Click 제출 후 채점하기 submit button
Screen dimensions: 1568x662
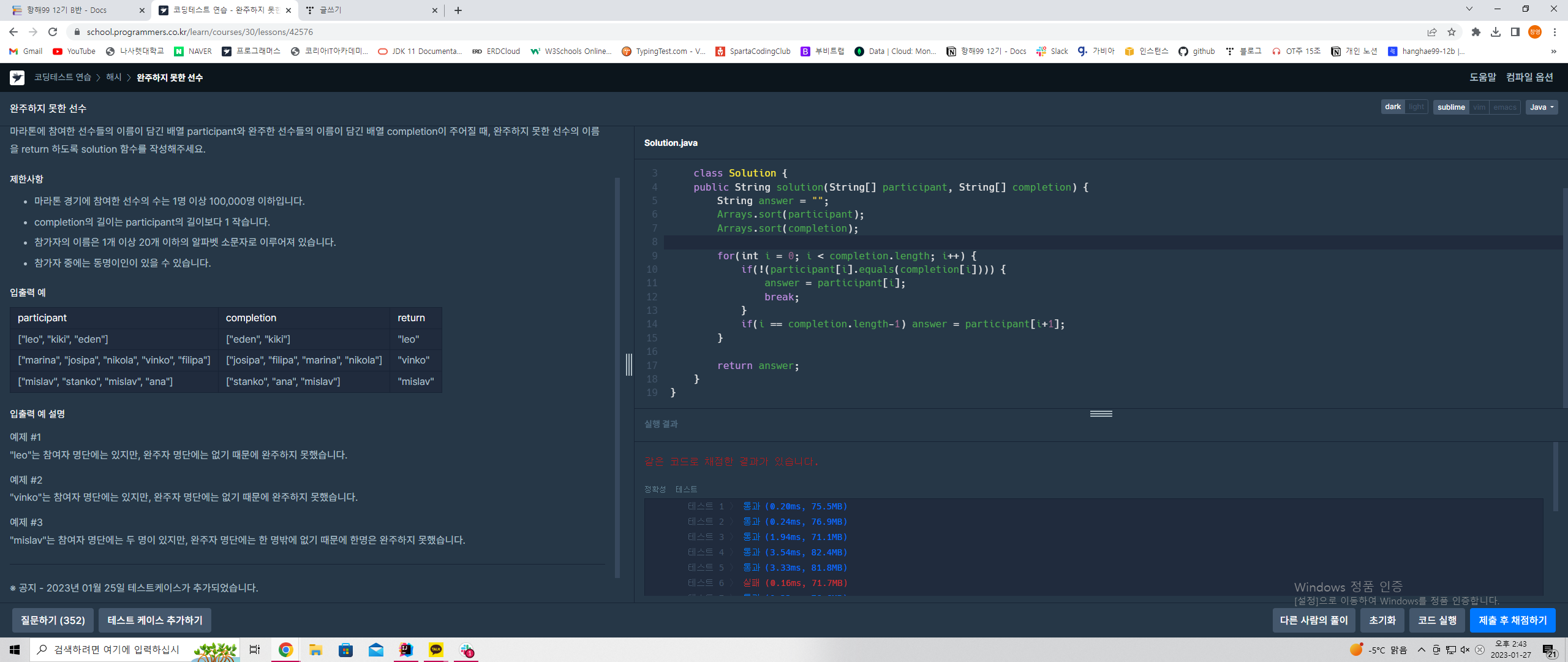(1512, 620)
